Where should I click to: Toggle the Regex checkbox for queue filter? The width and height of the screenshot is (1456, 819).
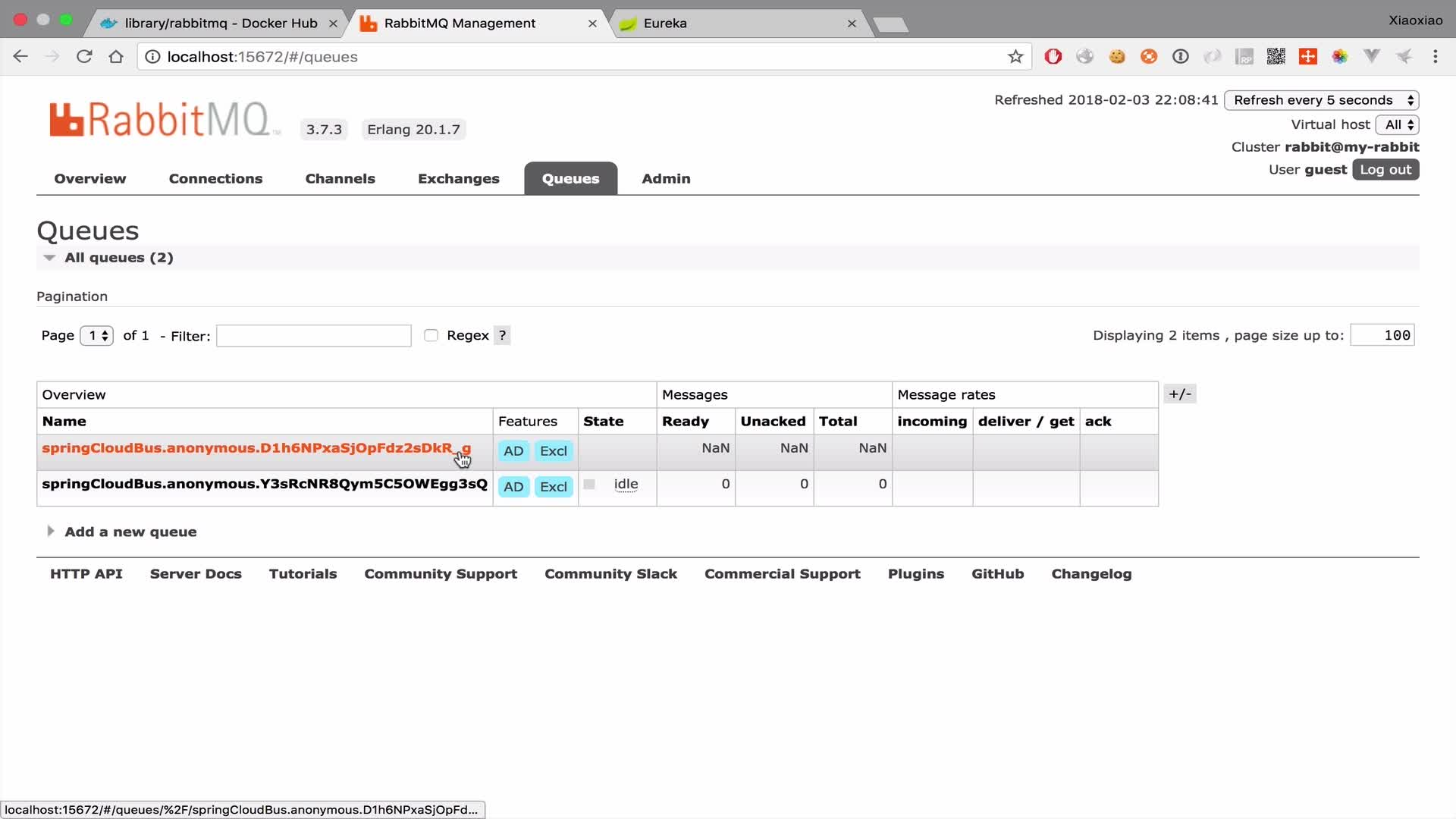coord(431,335)
